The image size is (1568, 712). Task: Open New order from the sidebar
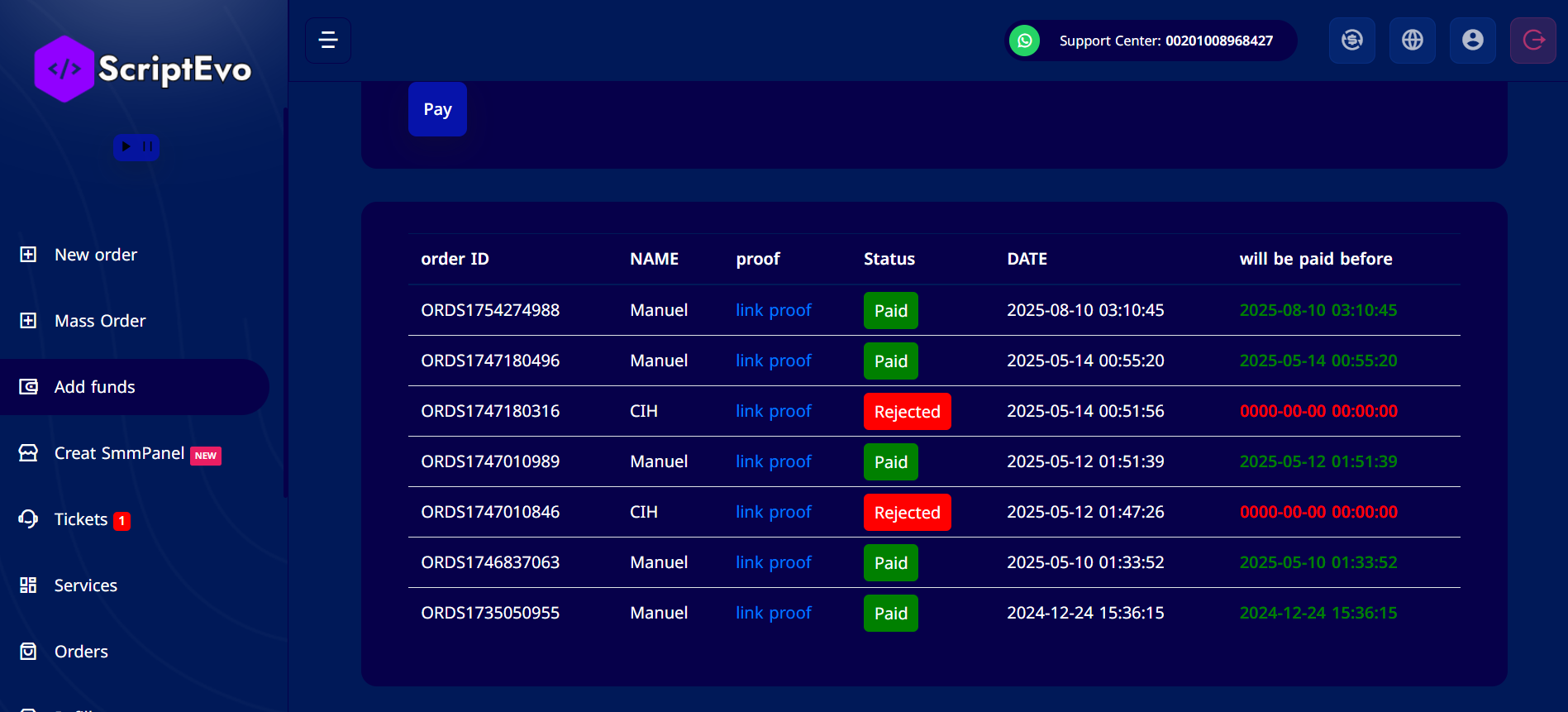point(95,255)
